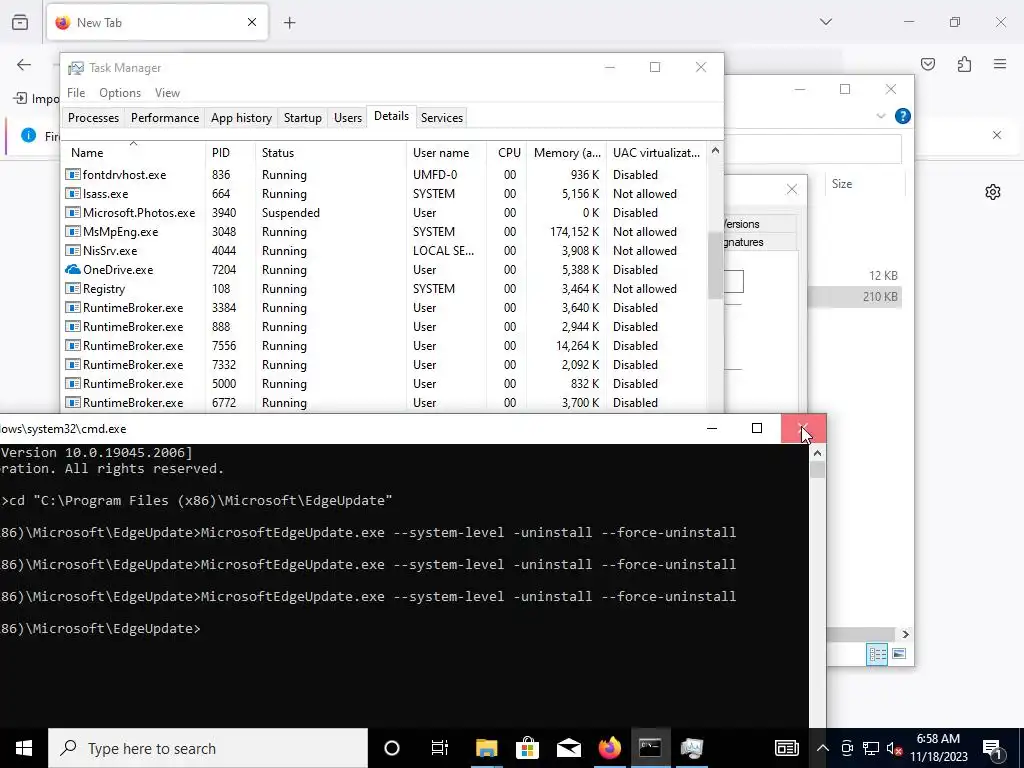Click the blue help question mark icon
The height and width of the screenshot is (768, 1024).
click(903, 116)
